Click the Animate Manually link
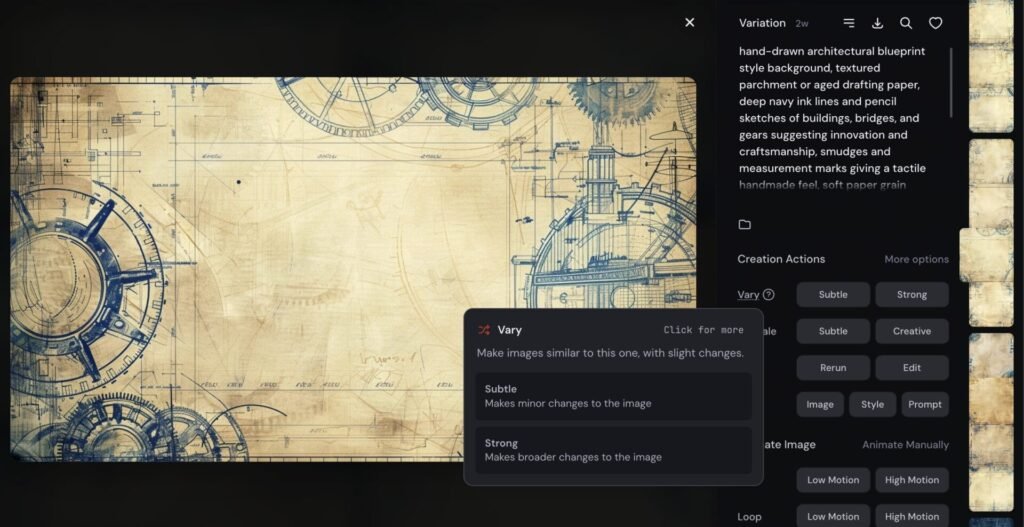 tap(905, 445)
